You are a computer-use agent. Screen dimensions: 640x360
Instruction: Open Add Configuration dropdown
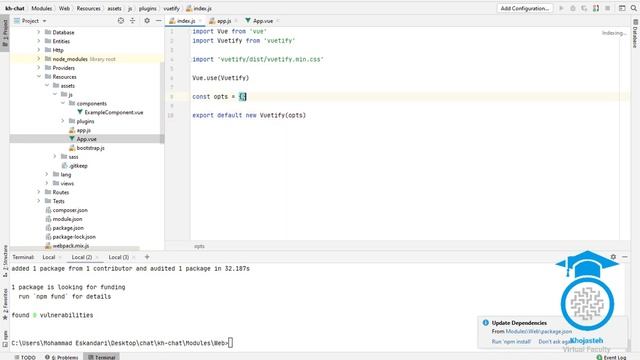(524, 8)
